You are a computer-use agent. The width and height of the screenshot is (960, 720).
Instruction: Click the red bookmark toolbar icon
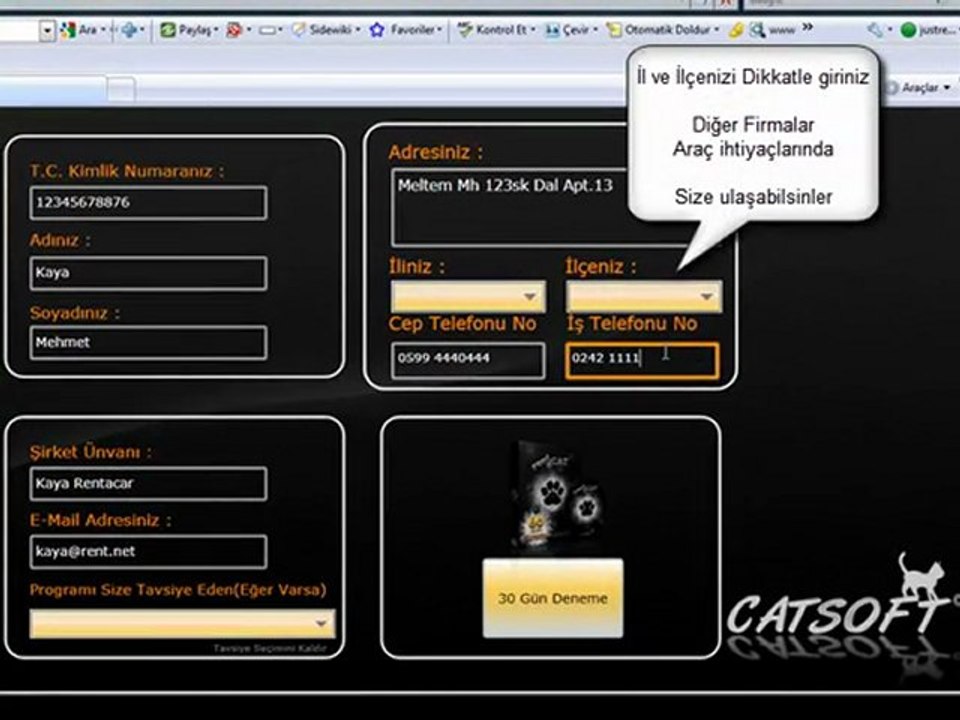coord(234,29)
